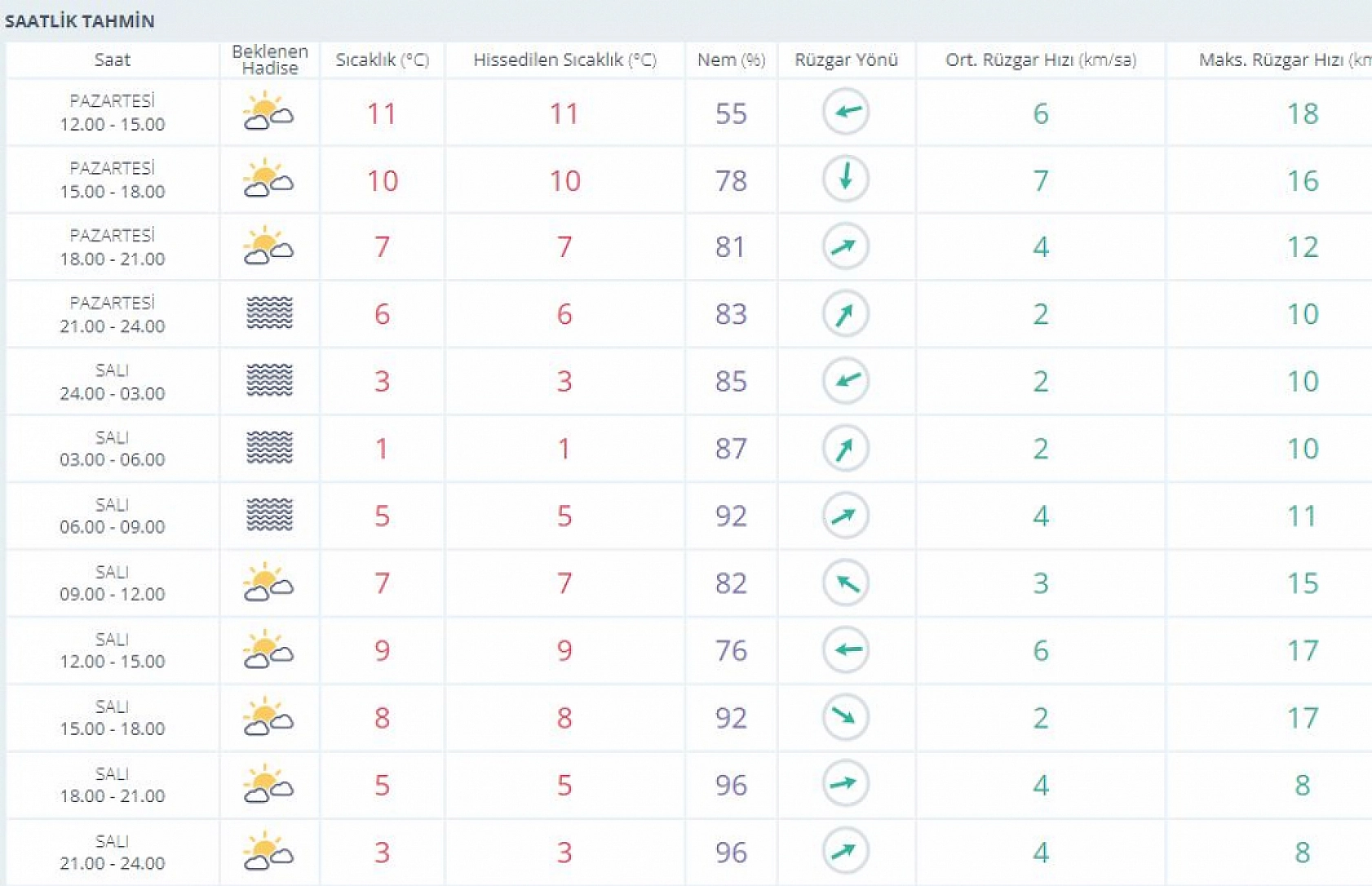
Task: Click the fog icon for Pazartesi 21.00 - 24.00
Action: (x=269, y=313)
